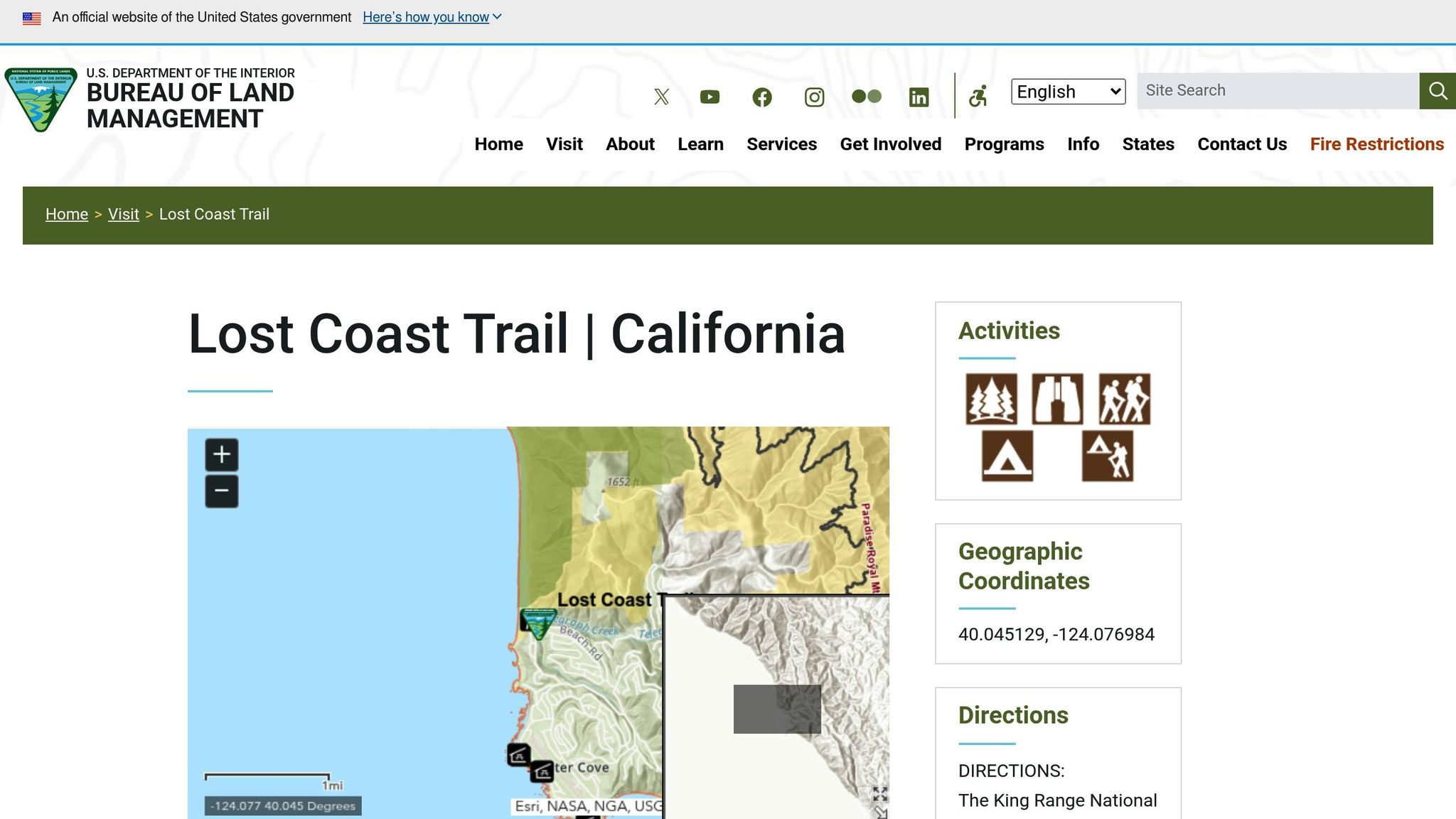Select the tent camping activity icon
Screen dimensions: 1456x819
(1007, 456)
